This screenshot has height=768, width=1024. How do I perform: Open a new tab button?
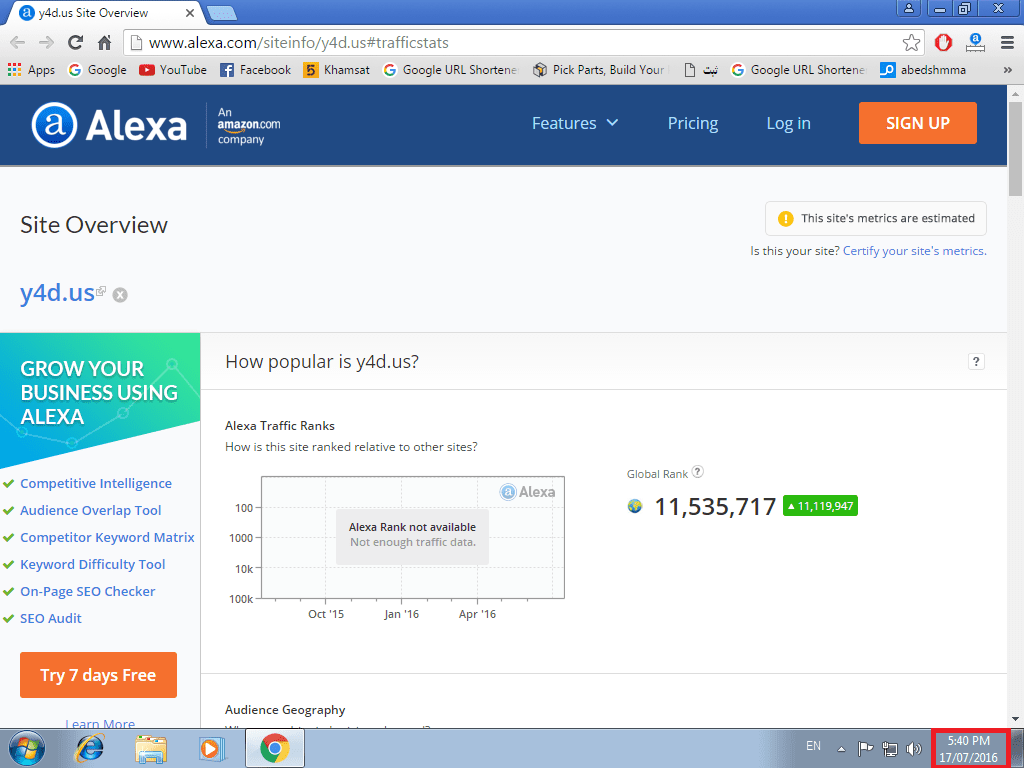(221, 14)
